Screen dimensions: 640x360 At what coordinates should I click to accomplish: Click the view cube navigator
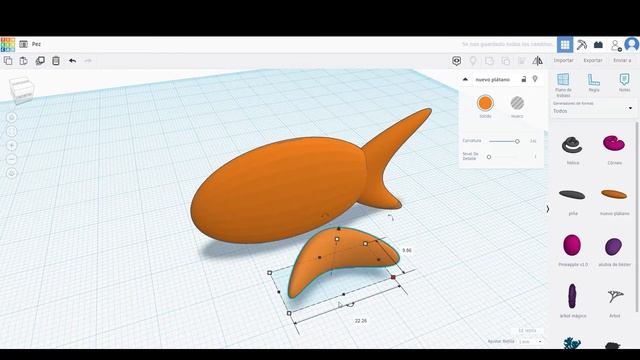pyautogui.click(x=21, y=89)
